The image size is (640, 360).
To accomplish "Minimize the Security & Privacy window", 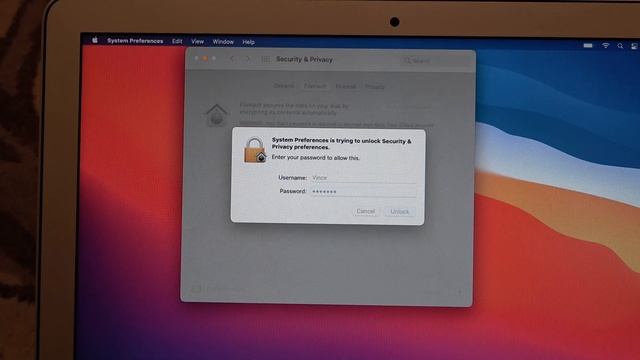I will (x=205, y=58).
